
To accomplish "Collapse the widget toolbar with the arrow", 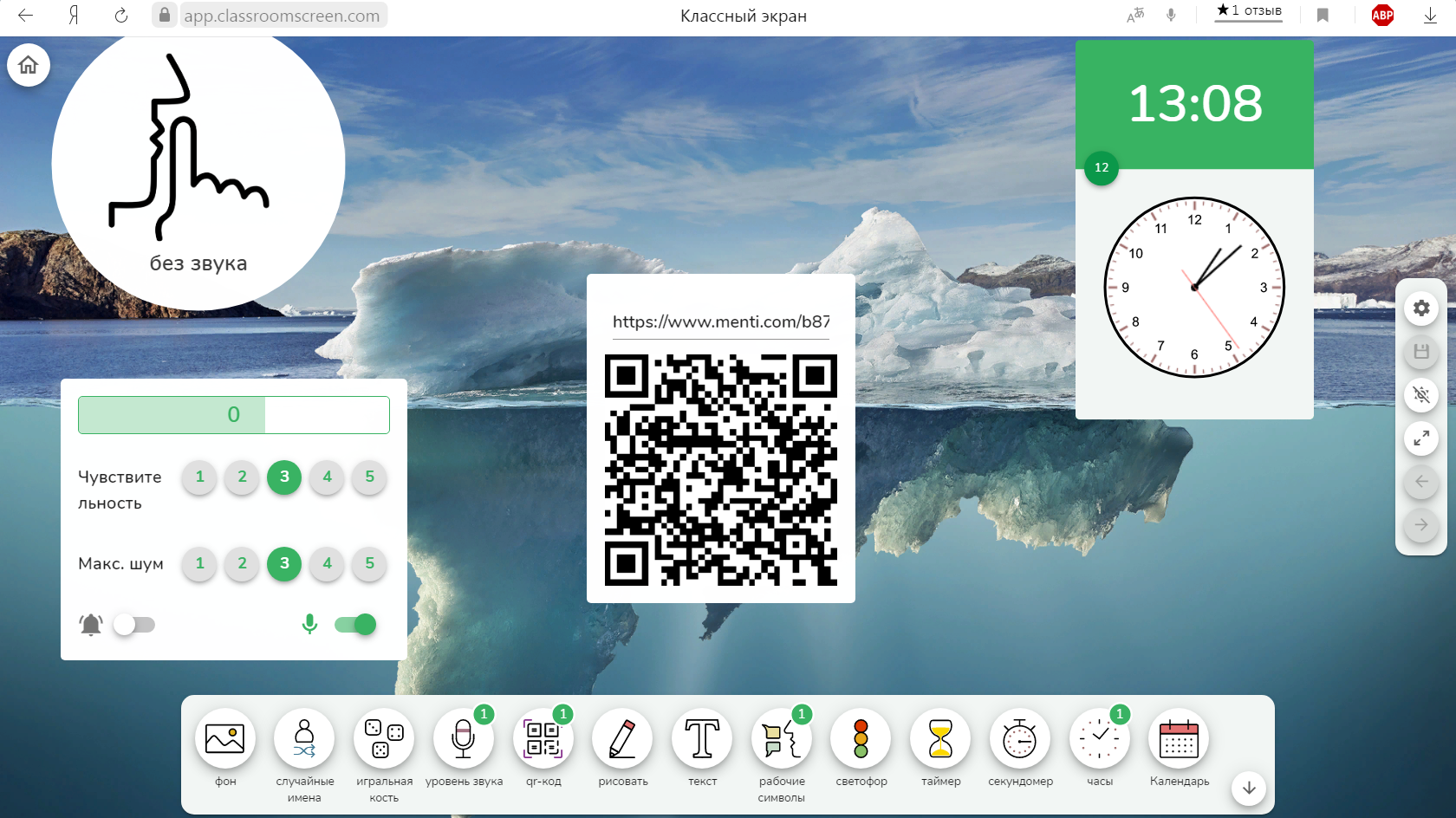I will click(1249, 789).
